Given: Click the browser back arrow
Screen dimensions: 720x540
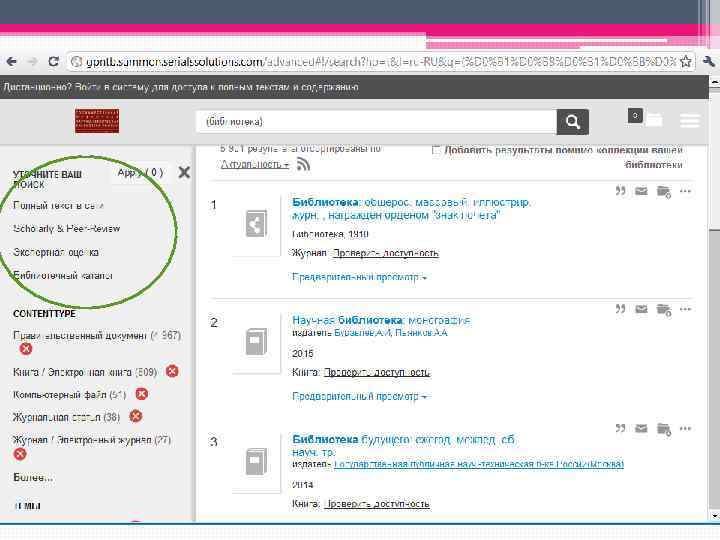Looking at the screenshot, I should pos(11,62).
